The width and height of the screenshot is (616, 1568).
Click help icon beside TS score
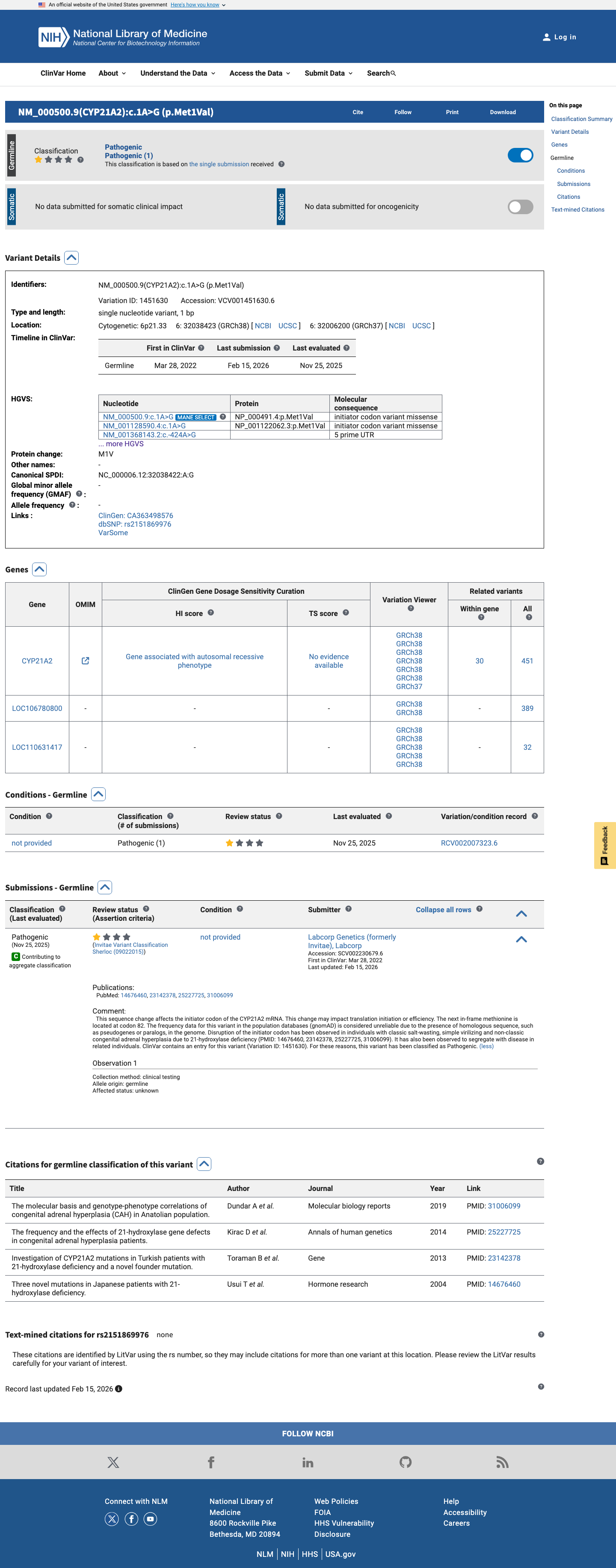(x=346, y=613)
